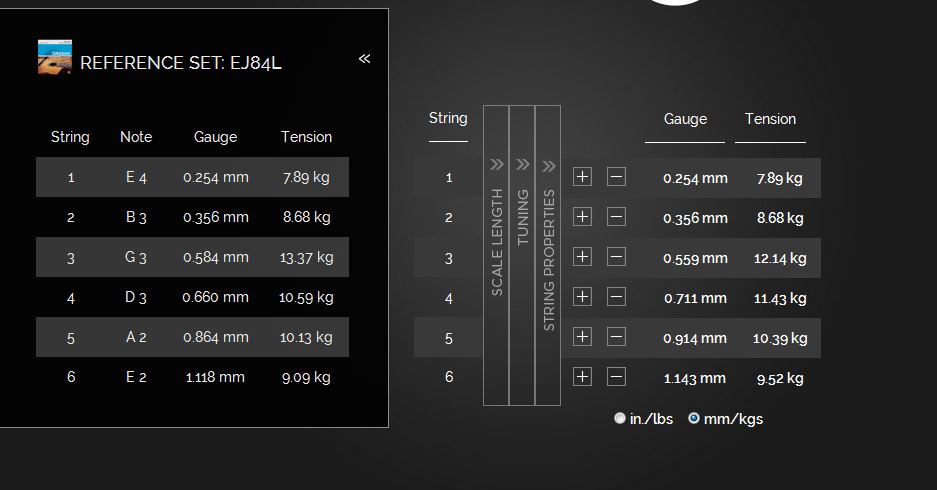Click custom tension 10.39 kg
The height and width of the screenshot is (490, 937).
coord(780,338)
